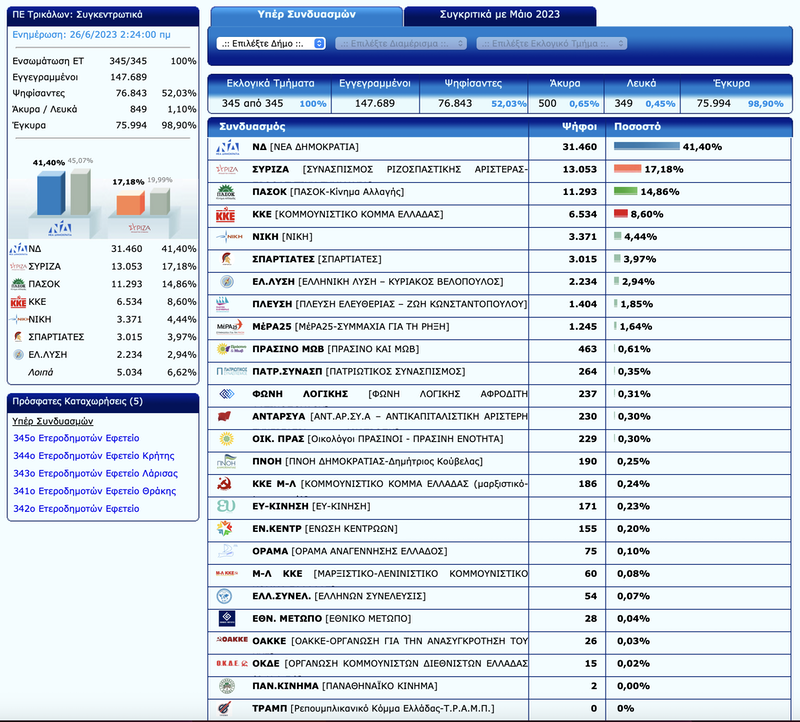800x722 pixels.
Task: Click the ΟΑΚΚΕ party logo
Action: pos(232,639)
